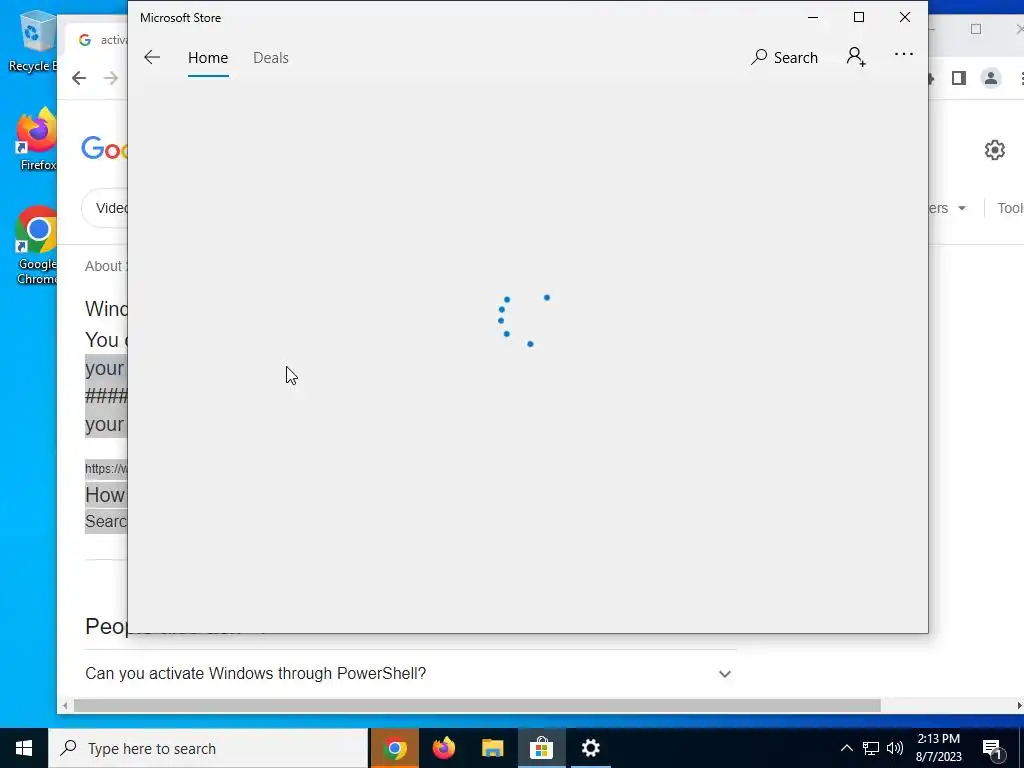
Task: Open the notification center icon
Action: point(992,749)
